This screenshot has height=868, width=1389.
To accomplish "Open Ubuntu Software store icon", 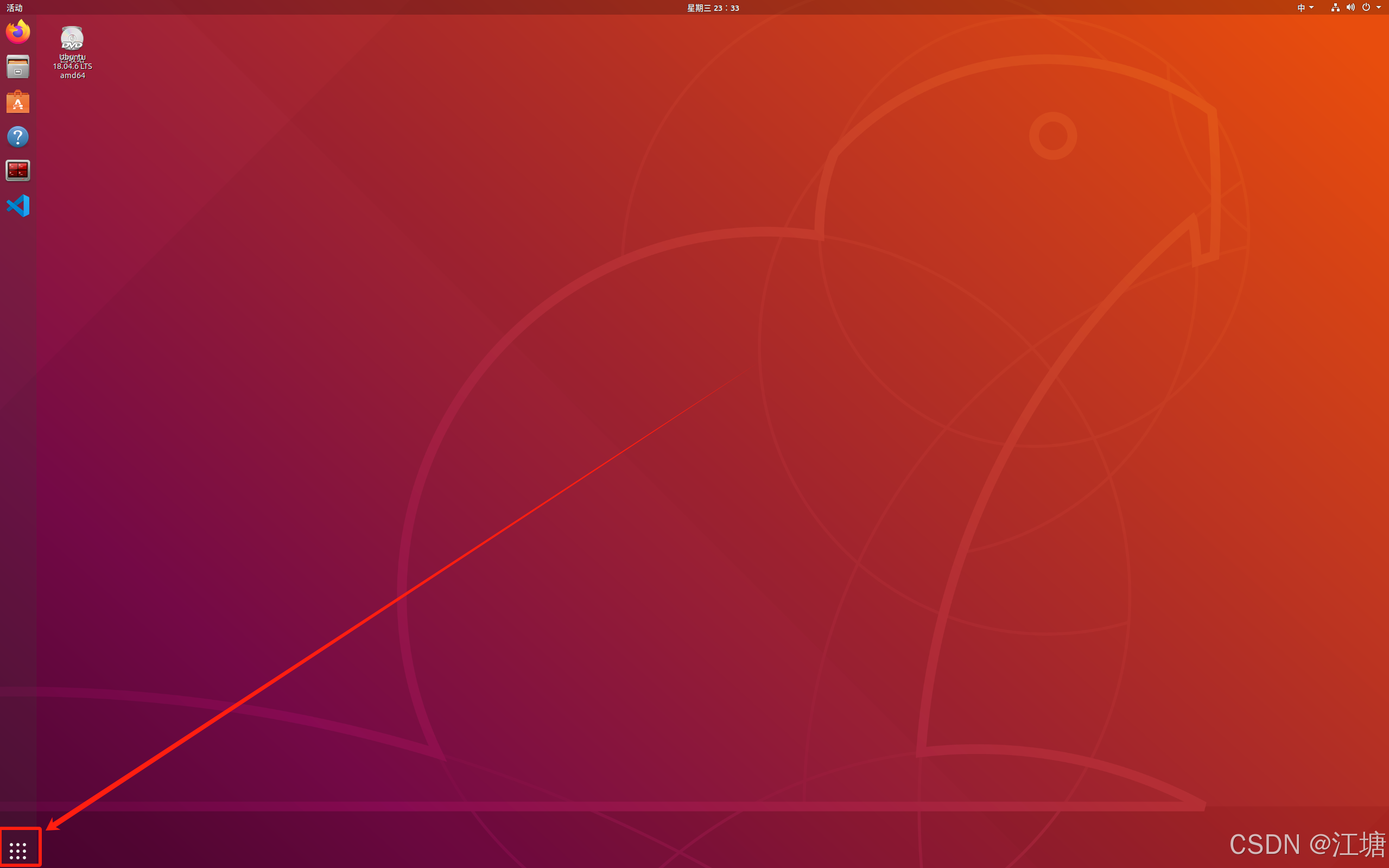I will tap(18, 102).
